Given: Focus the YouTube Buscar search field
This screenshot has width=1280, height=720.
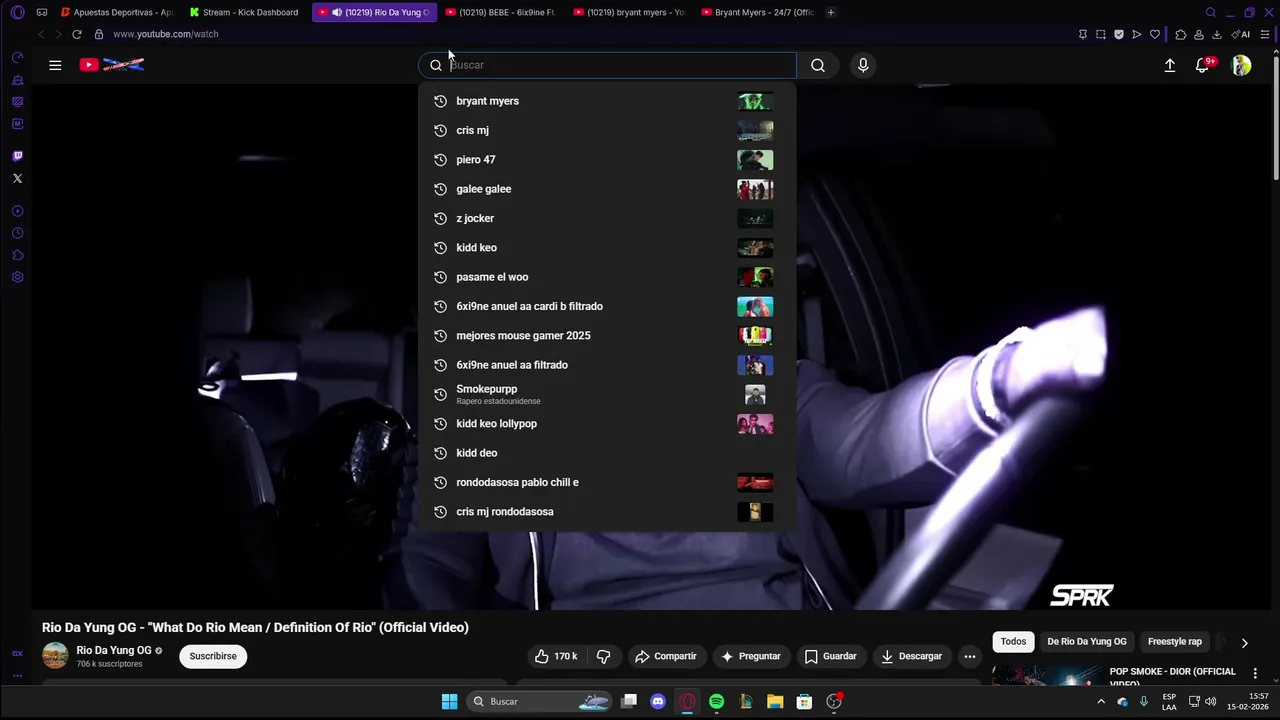Looking at the screenshot, I should pyautogui.click(x=608, y=65).
